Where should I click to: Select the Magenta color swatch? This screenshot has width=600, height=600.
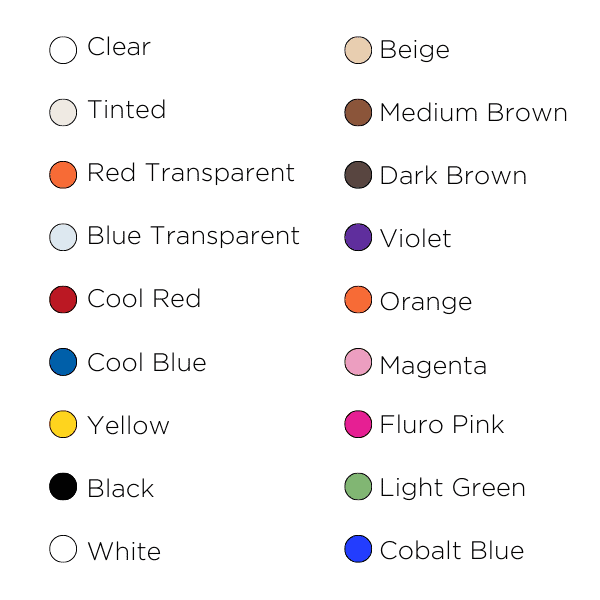(x=358, y=362)
